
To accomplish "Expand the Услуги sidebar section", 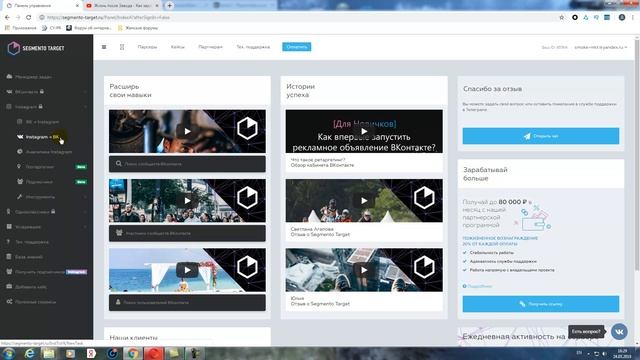I will point(47,227).
